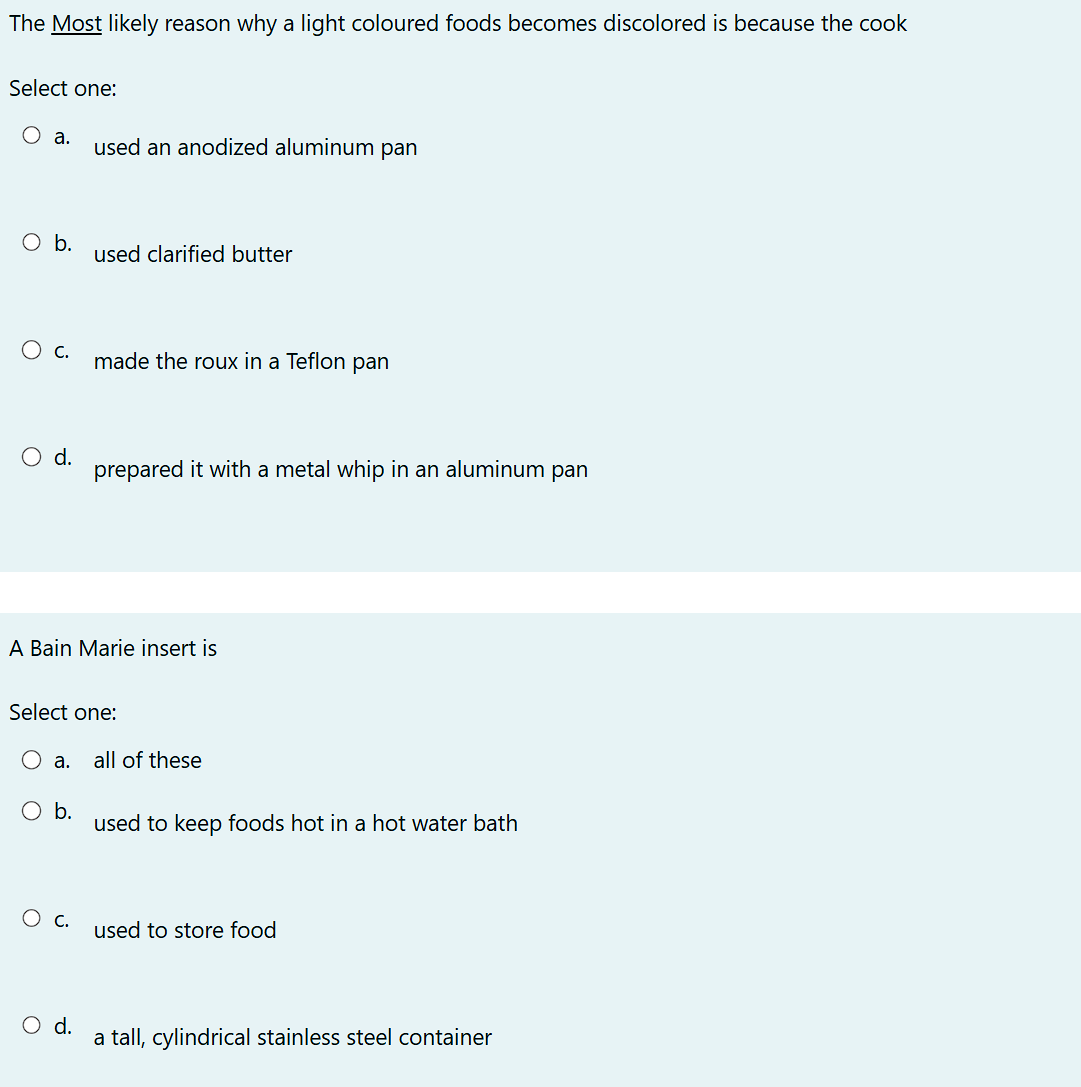Click the underlined word 'Most' in the question
The image size is (1081, 1087).
point(76,24)
